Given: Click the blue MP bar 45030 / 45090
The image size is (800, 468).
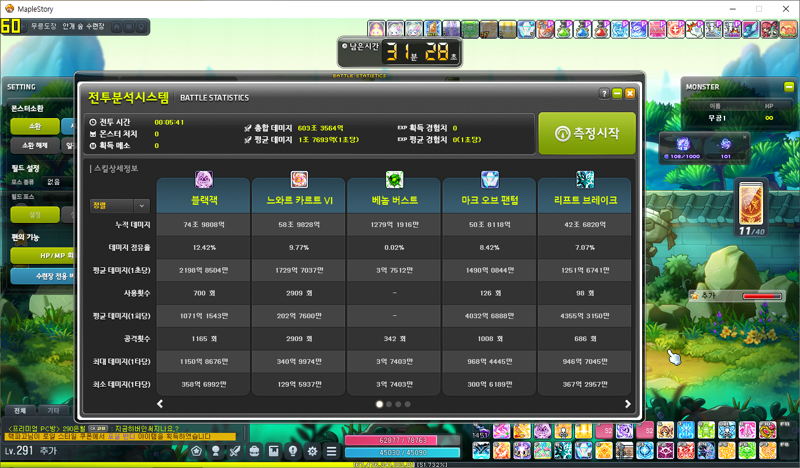Looking at the screenshot, I should pyautogui.click(x=403, y=452).
